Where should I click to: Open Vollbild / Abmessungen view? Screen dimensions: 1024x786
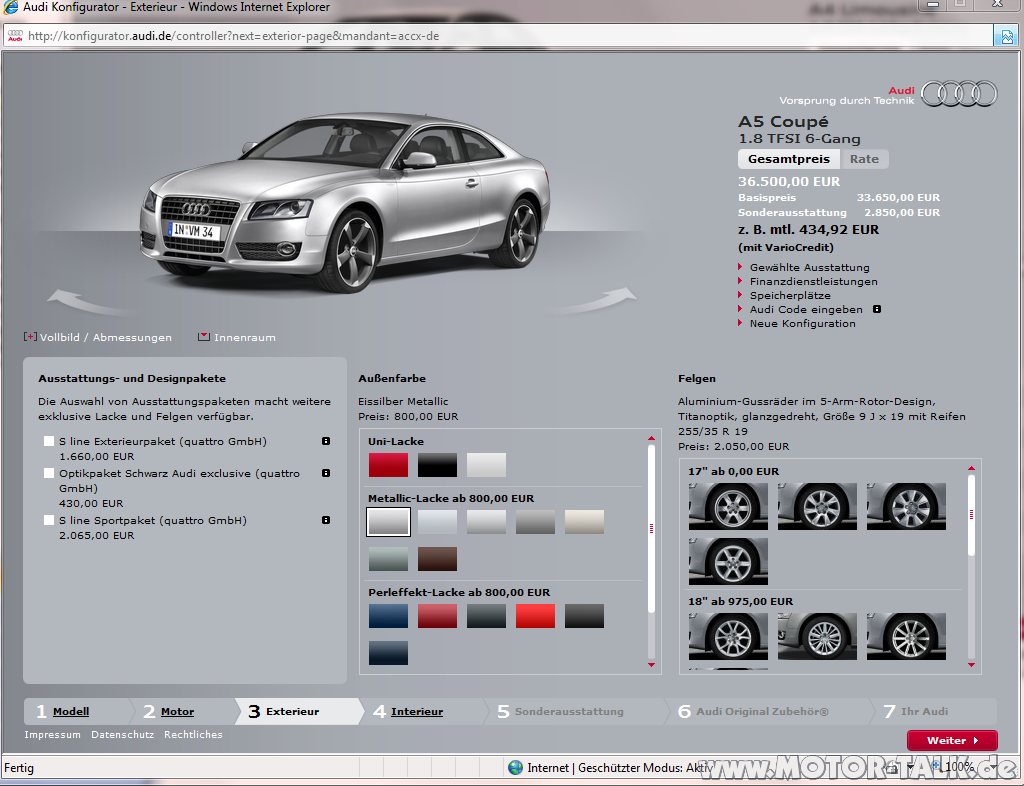(x=106, y=338)
